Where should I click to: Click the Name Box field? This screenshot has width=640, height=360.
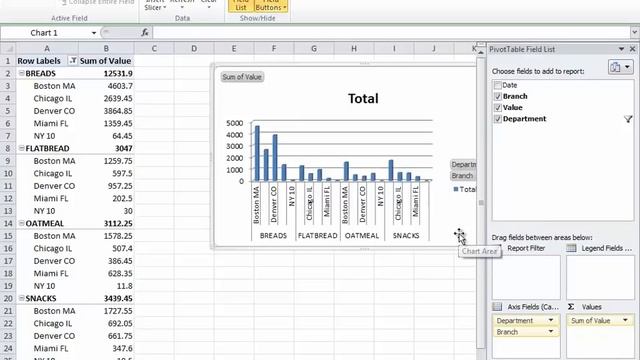point(44,33)
